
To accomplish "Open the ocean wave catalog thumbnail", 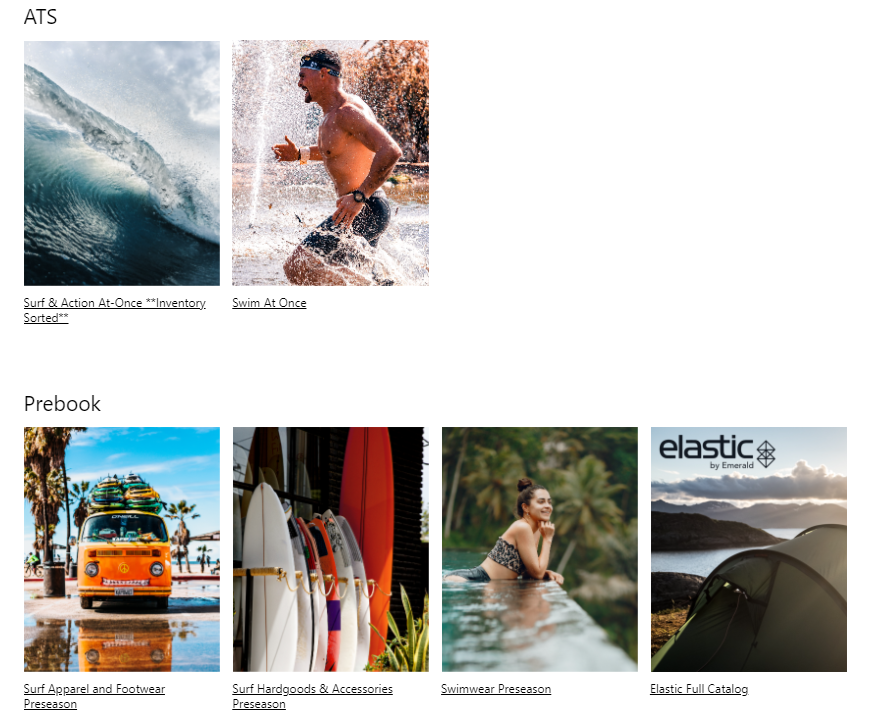I will [x=122, y=163].
